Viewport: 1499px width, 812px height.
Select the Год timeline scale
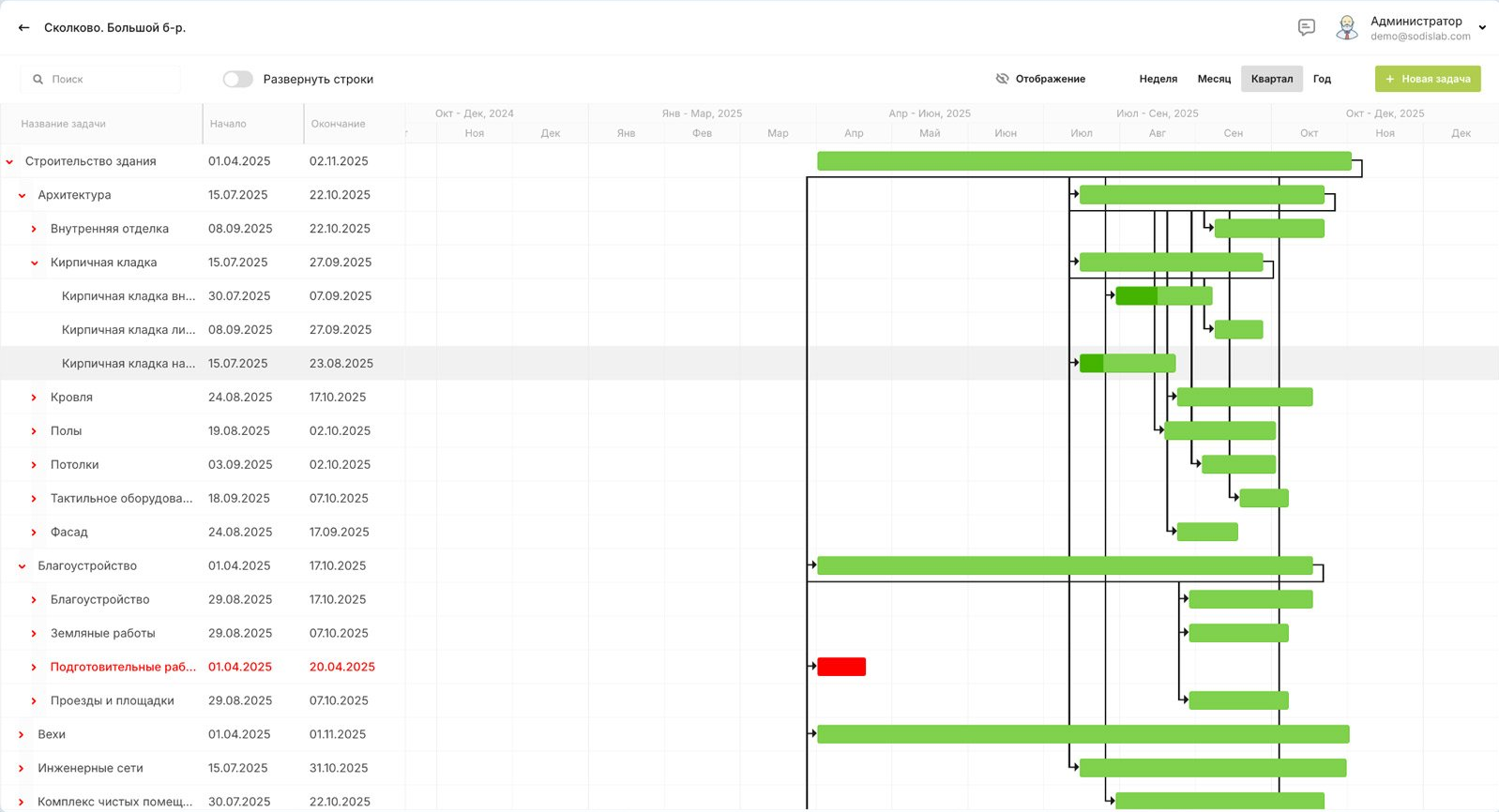(1322, 79)
